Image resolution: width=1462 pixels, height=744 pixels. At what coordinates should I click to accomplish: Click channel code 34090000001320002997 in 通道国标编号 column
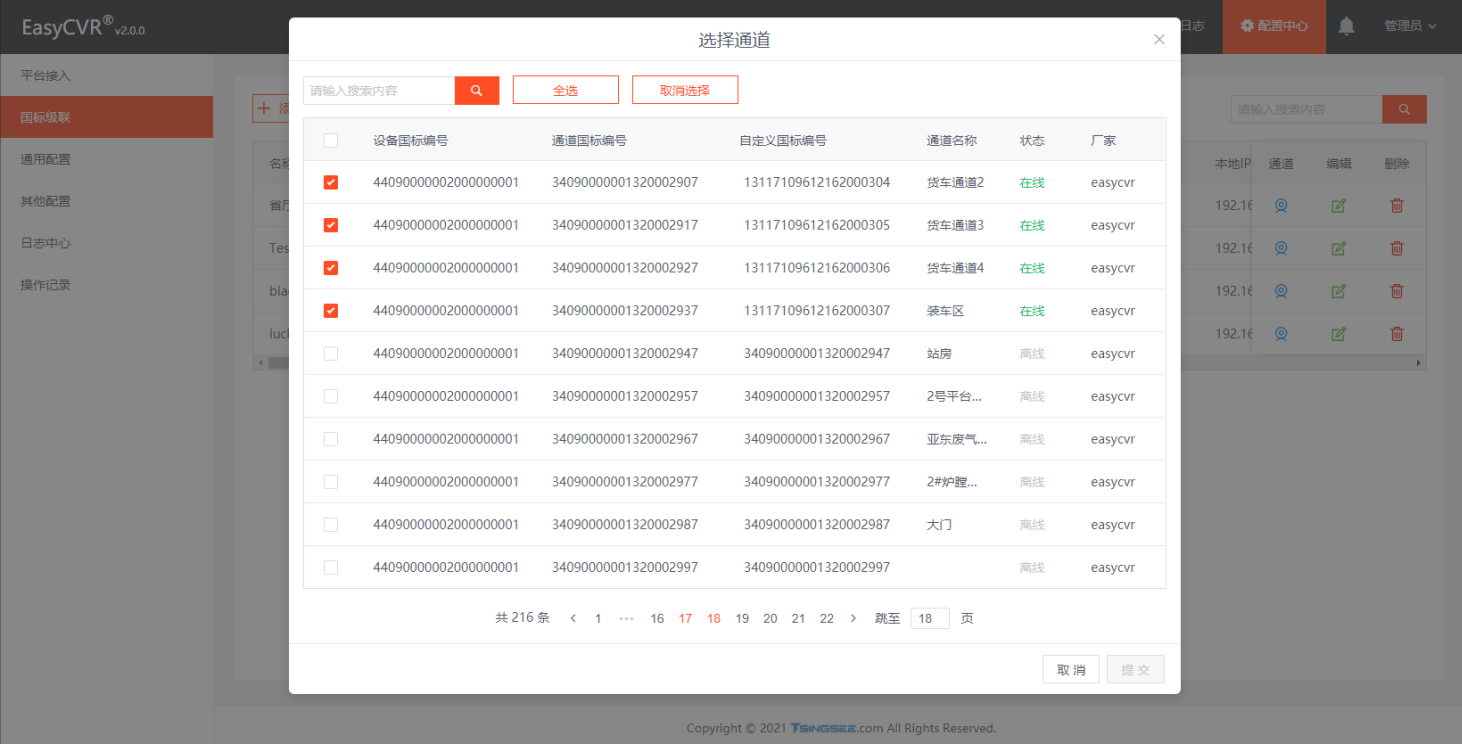coord(625,567)
